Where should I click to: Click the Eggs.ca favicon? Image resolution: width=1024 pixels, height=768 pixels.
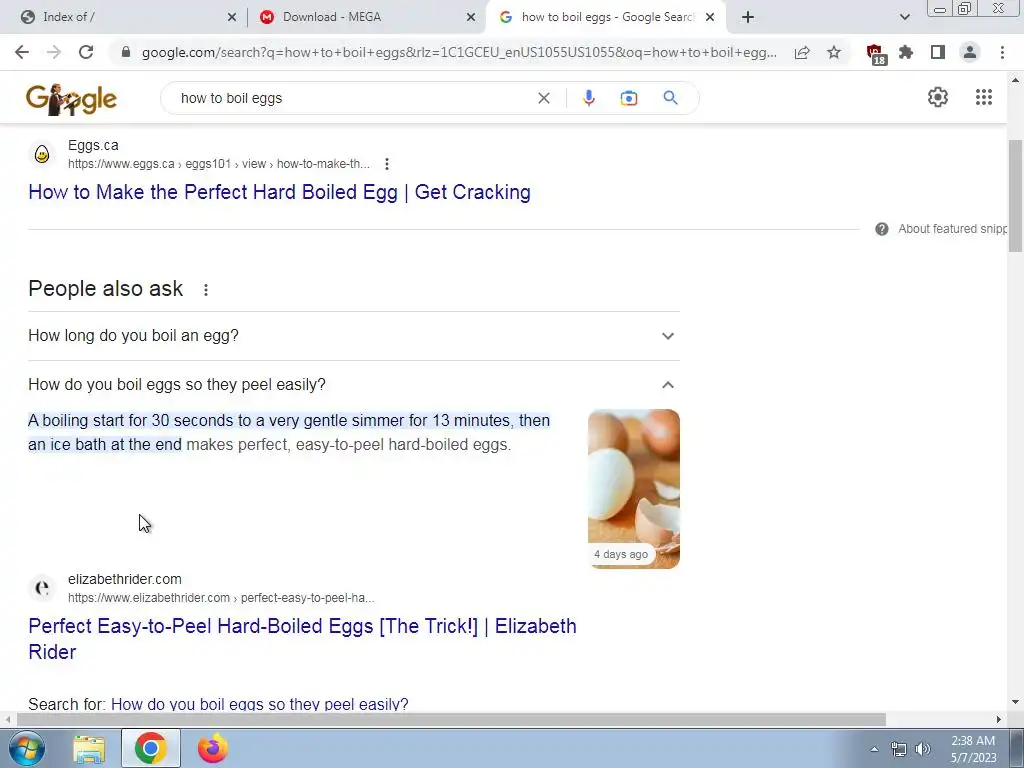tap(42, 154)
